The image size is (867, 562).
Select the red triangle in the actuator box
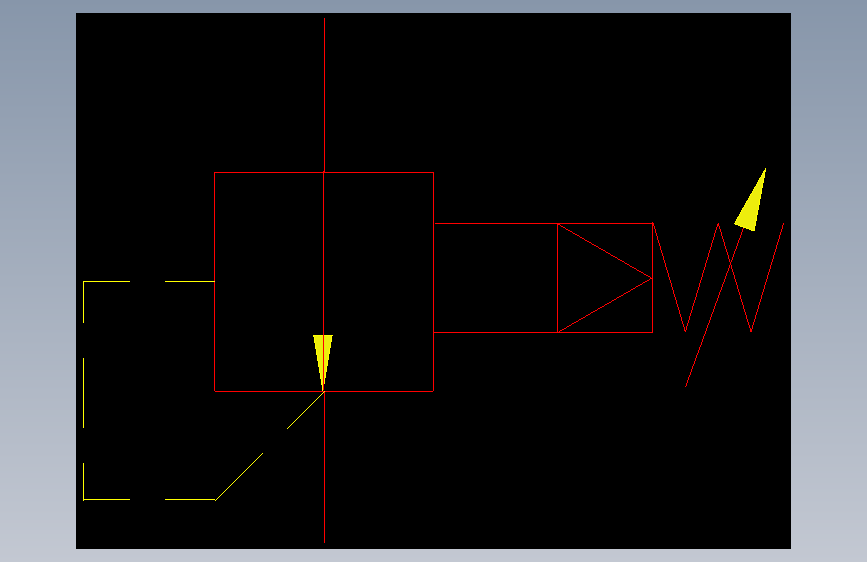click(x=605, y=278)
